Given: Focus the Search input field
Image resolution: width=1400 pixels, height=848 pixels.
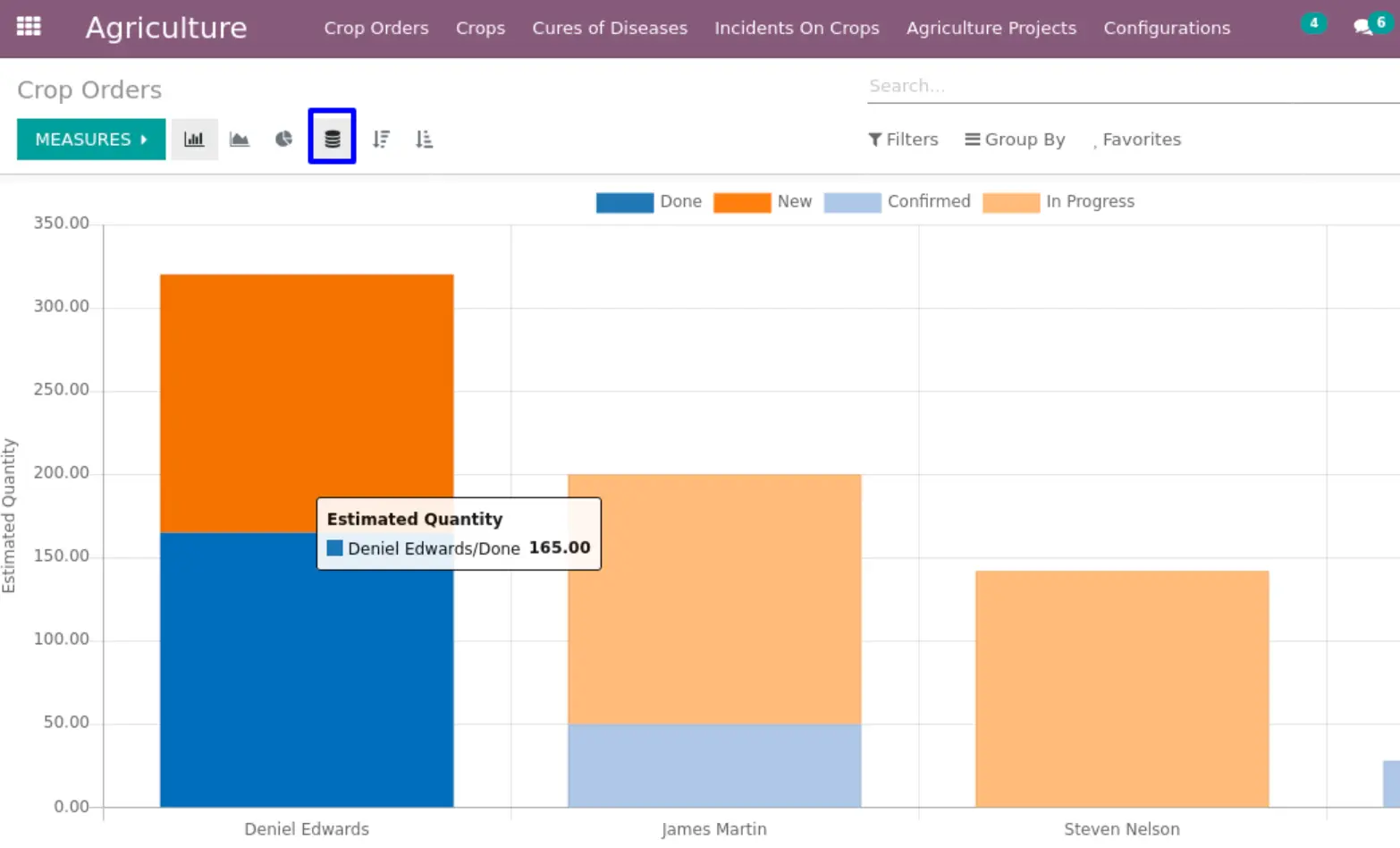Looking at the screenshot, I should click(x=1133, y=87).
